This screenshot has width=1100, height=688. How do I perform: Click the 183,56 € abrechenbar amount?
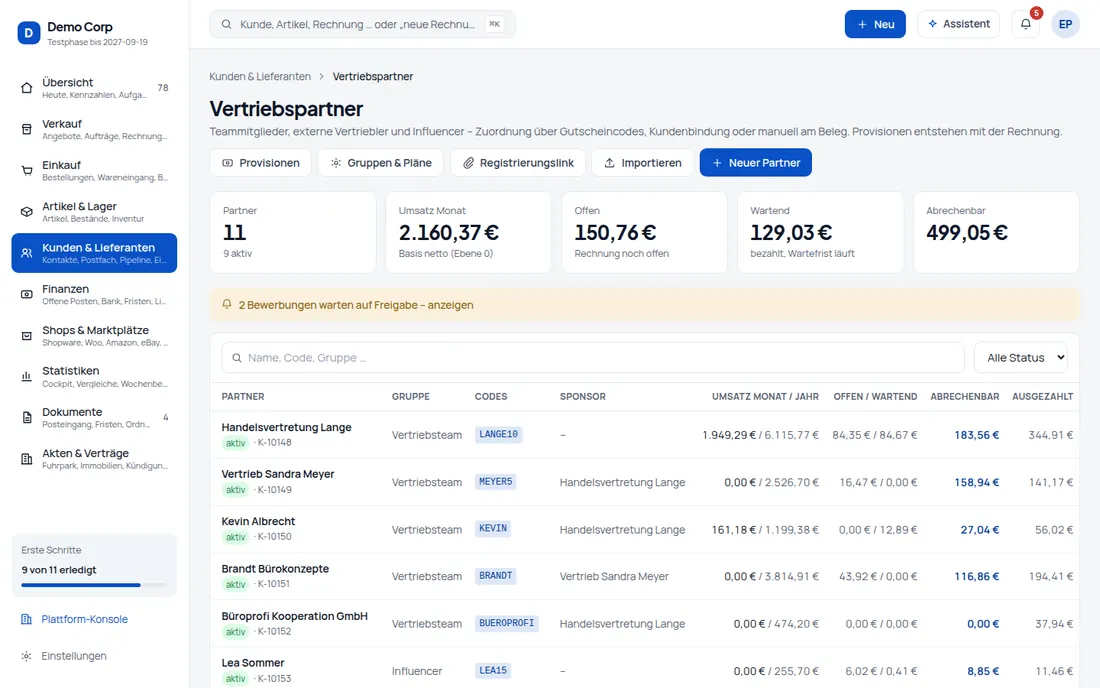(977, 435)
